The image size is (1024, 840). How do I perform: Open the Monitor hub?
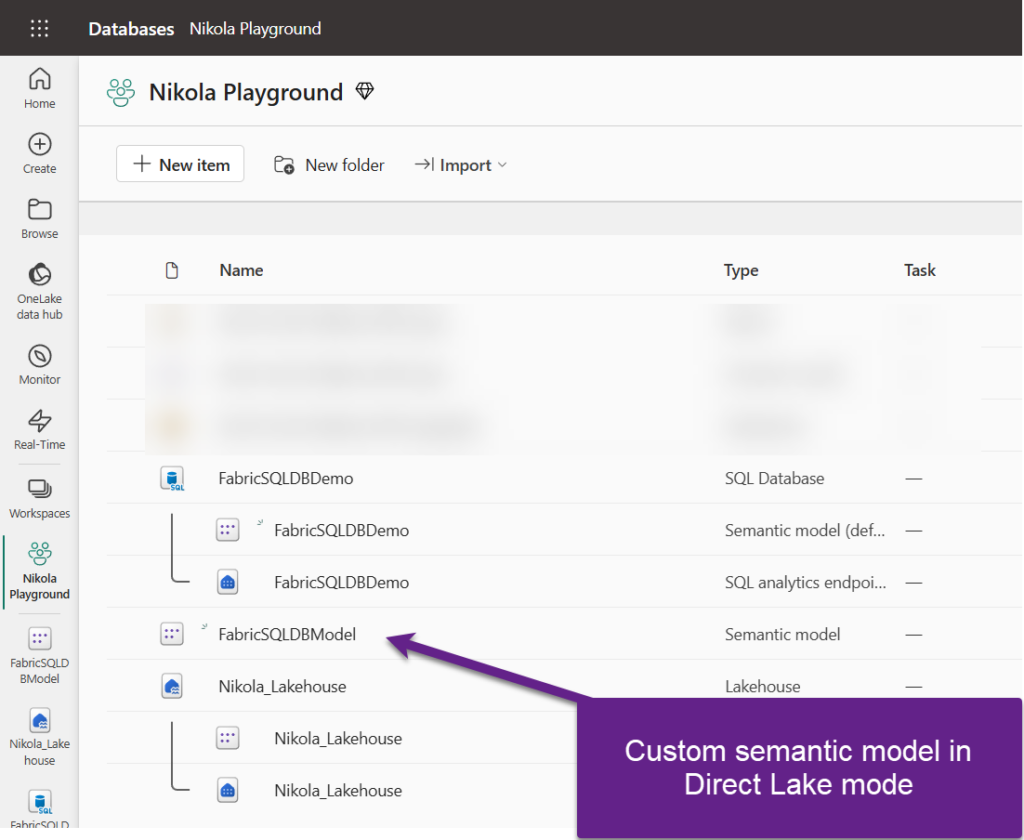39,364
